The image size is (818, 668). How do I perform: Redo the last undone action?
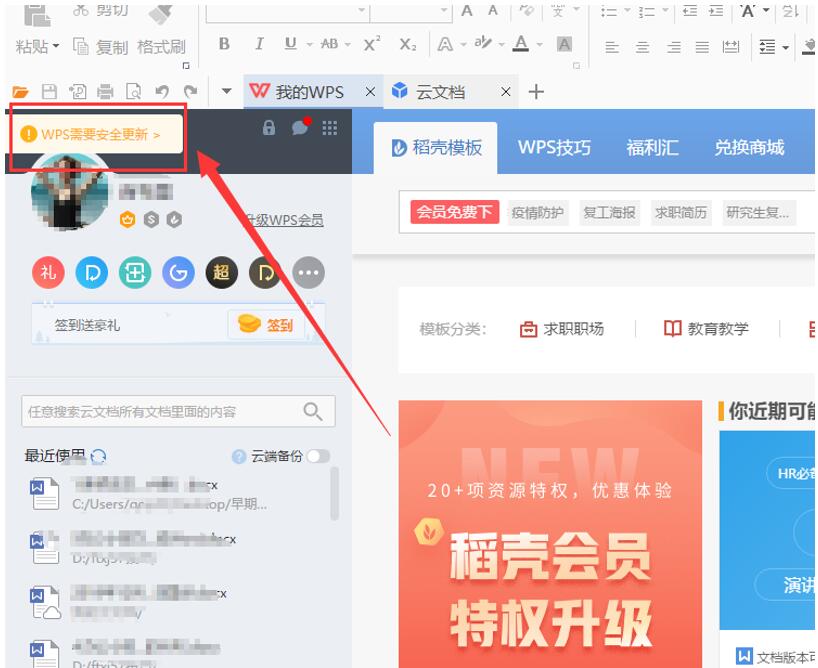coord(190,92)
